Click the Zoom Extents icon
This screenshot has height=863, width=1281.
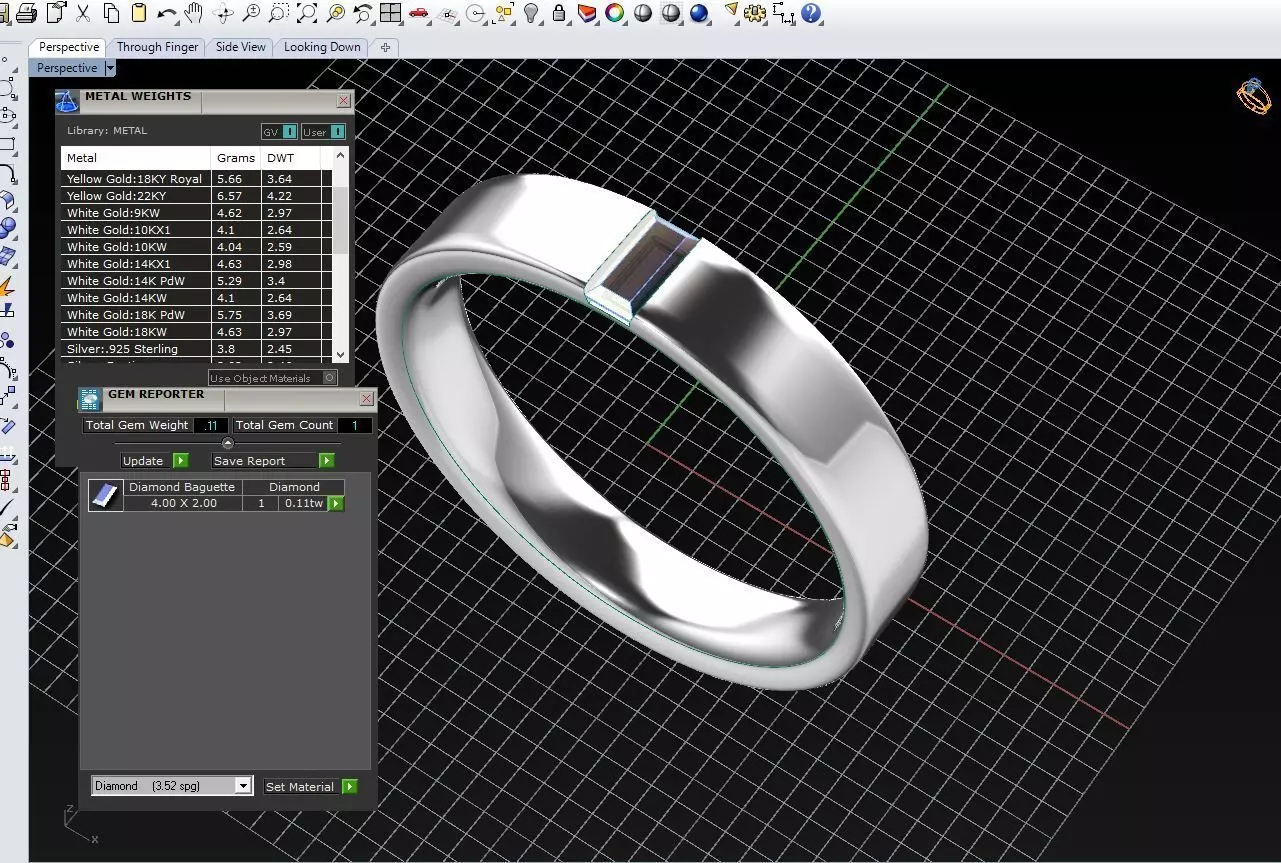(307, 13)
